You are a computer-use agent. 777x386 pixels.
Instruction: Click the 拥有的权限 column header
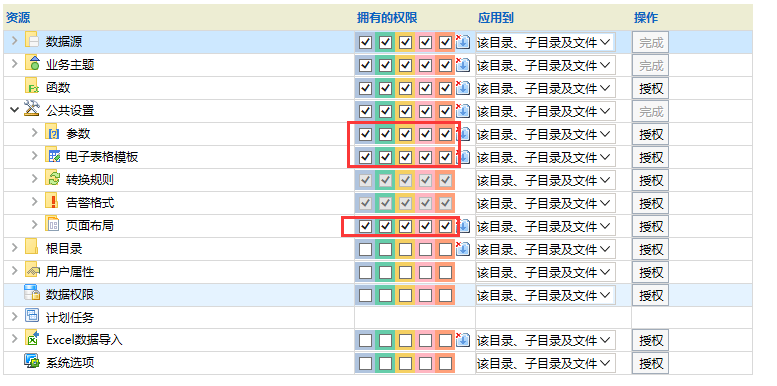pos(387,18)
